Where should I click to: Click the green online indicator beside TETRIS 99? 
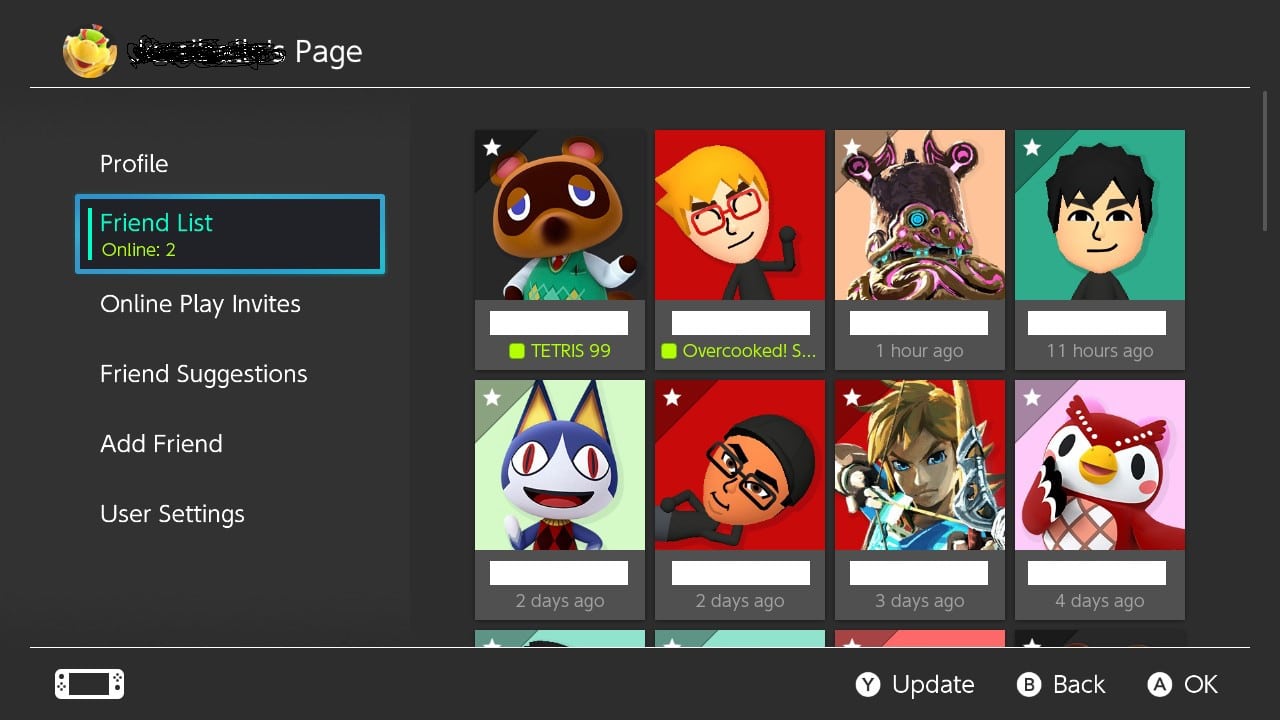517,351
